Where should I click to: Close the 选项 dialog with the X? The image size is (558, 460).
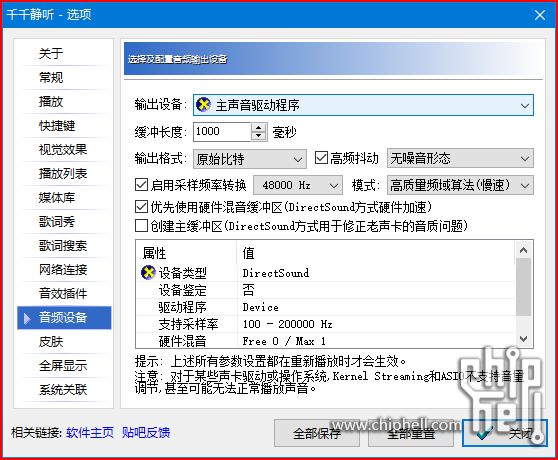coord(540,15)
